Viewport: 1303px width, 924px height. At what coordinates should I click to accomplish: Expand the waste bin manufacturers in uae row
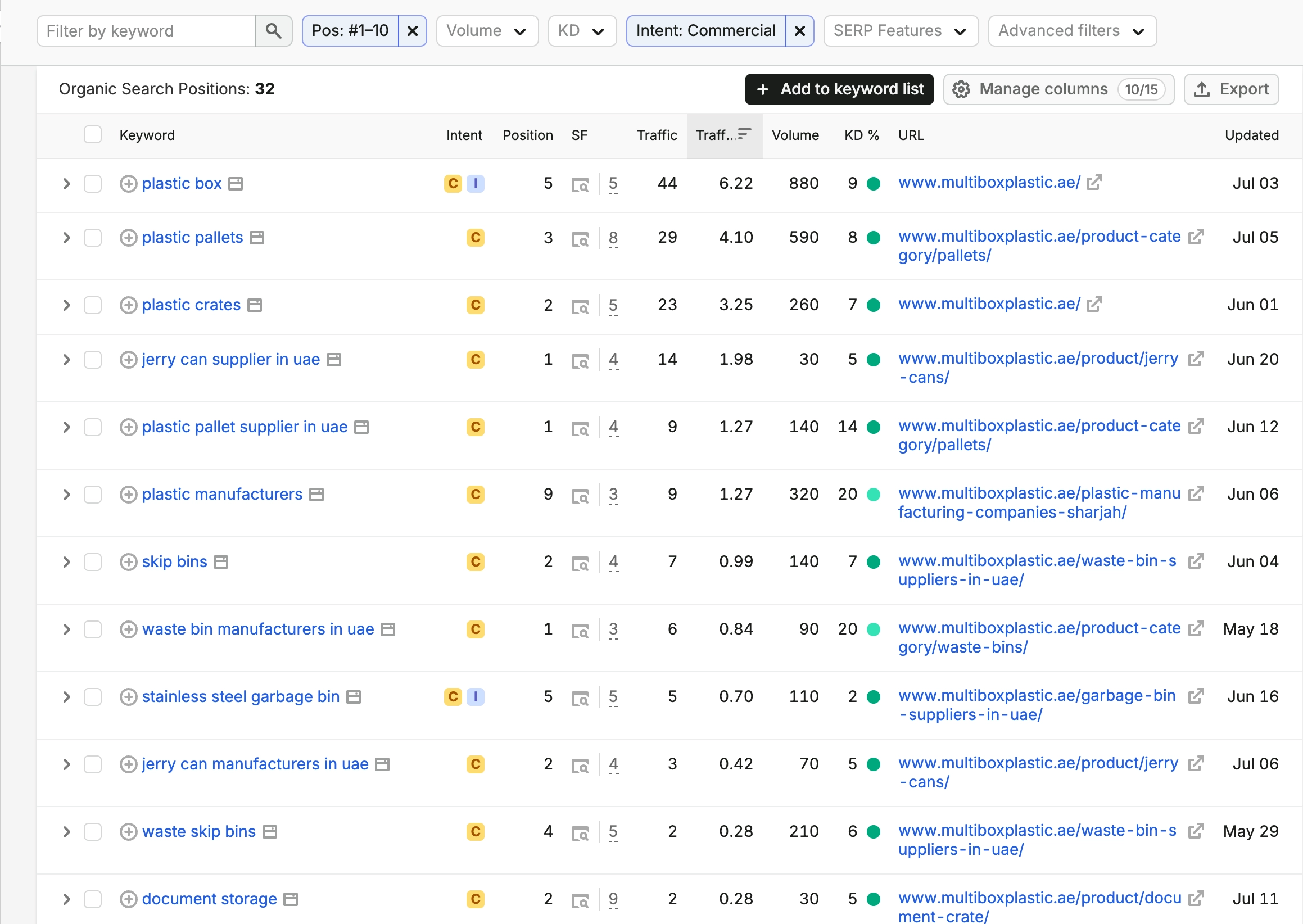(x=66, y=629)
